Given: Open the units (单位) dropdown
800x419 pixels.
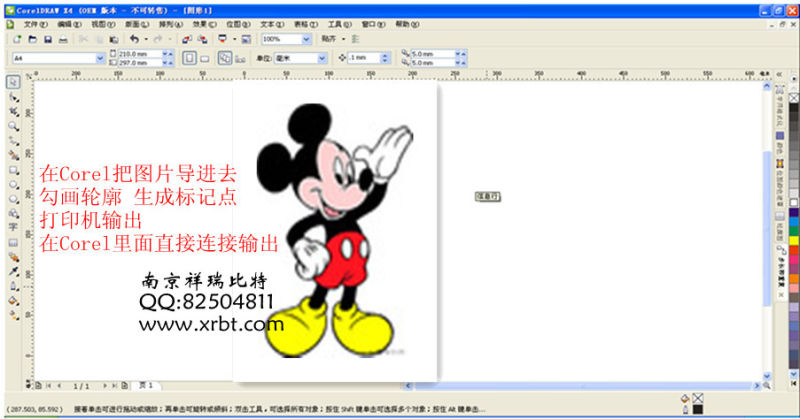Looking at the screenshot, I should [x=322, y=58].
